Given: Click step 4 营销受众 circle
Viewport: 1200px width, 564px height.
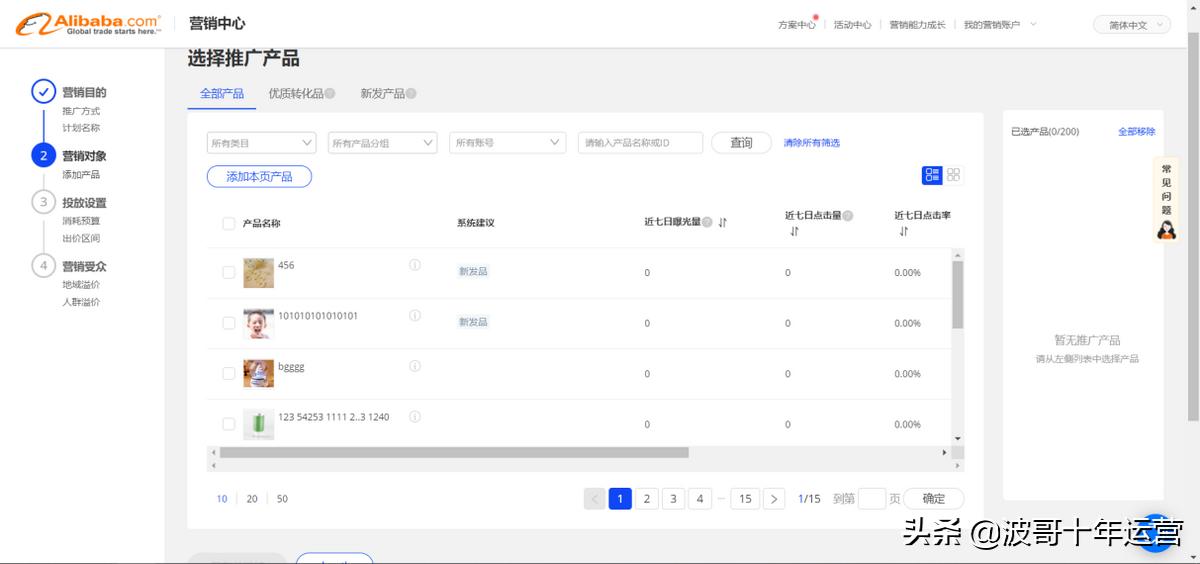Looking at the screenshot, I should click(x=43, y=266).
